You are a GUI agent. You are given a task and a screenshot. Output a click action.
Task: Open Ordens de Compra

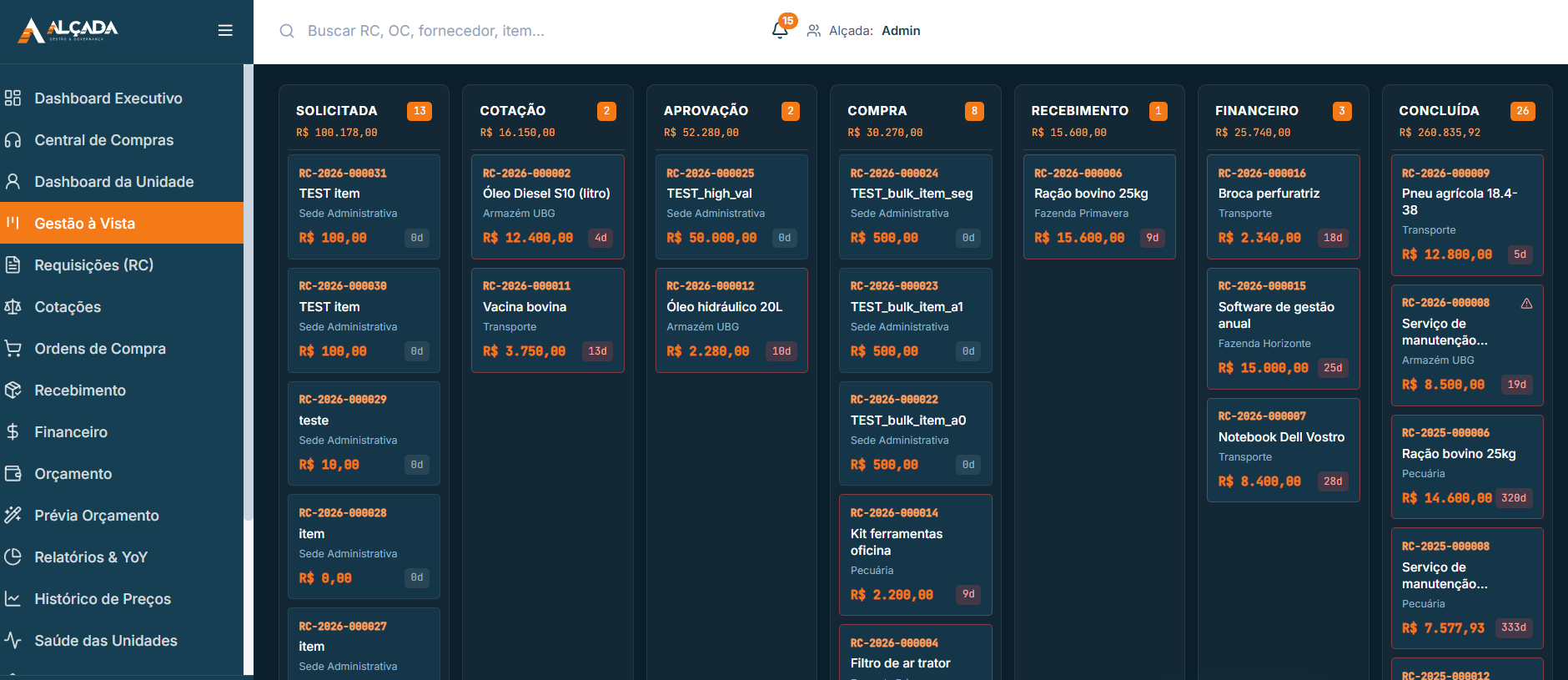tap(122, 349)
